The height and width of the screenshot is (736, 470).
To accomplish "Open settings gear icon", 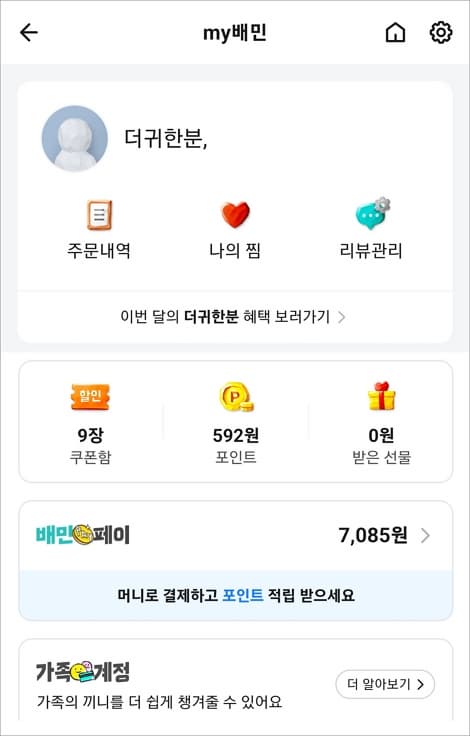I will (441, 33).
